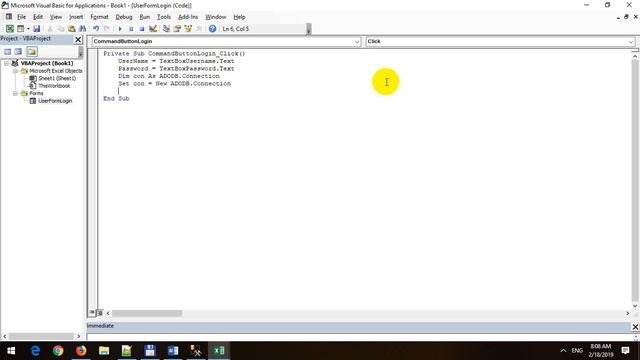Undo the last edit with the Undo arrow
The image size is (640, 360).
pos(96,29)
